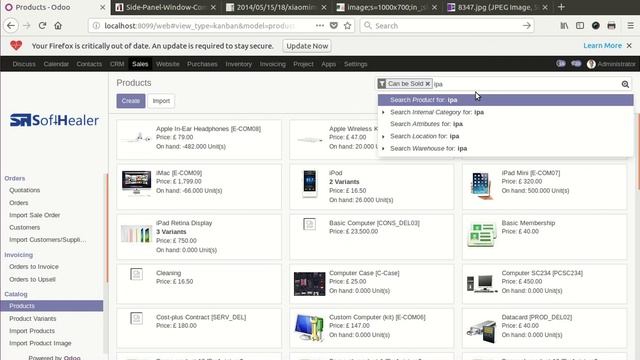Open Import Product Image in sidebar
The width and height of the screenshot is (640, 360).
coord(40,343)
